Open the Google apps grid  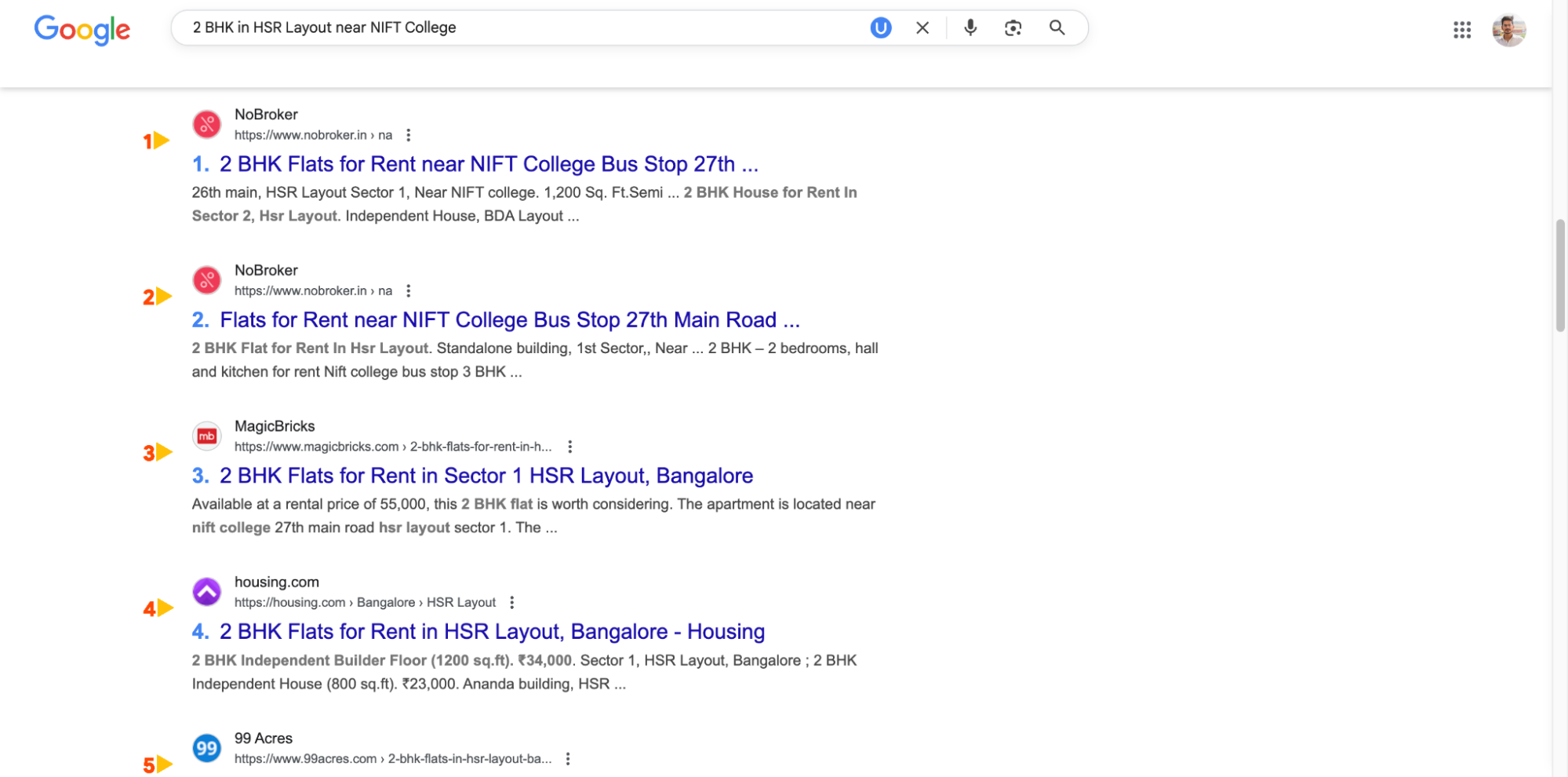tap(1461, 30)
